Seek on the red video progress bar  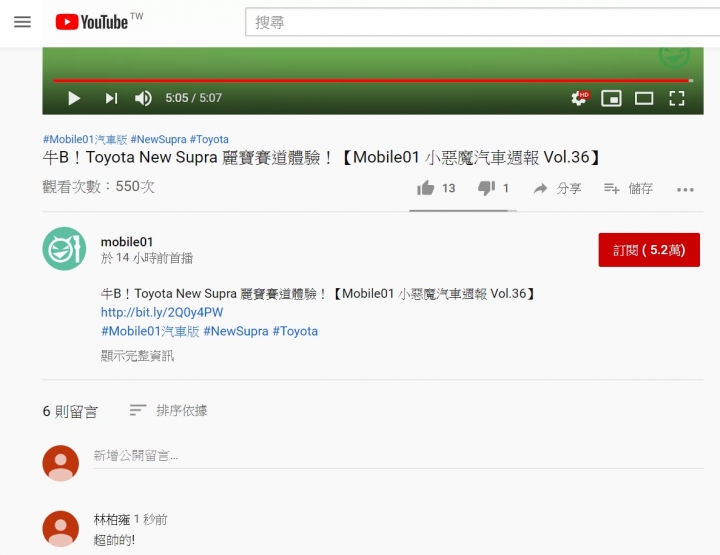(373, 80)
